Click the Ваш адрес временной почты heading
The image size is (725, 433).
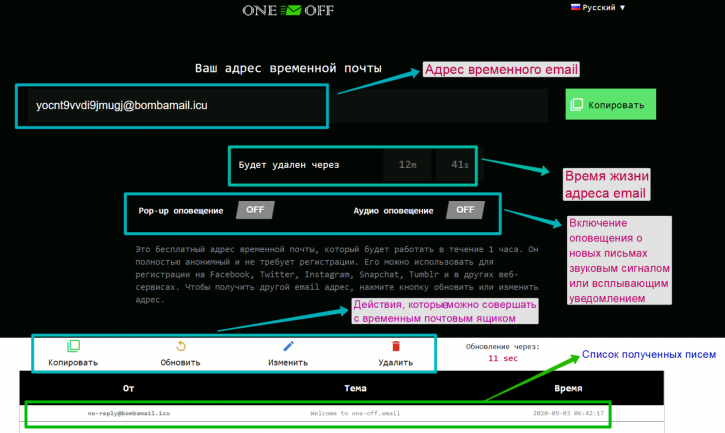pos(288,68)
